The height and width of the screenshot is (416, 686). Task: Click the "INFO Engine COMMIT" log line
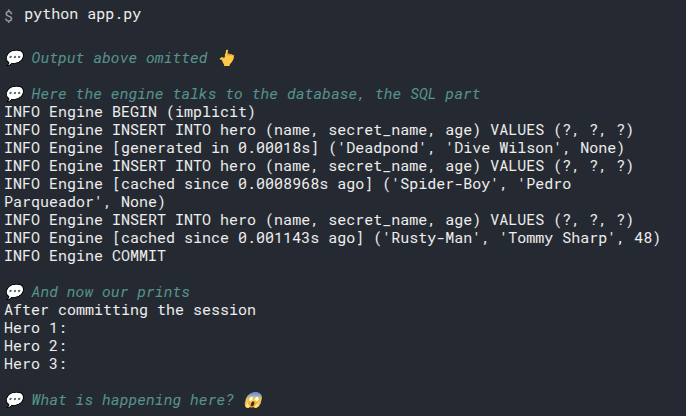pyautogui.click(x=85, y=256)
